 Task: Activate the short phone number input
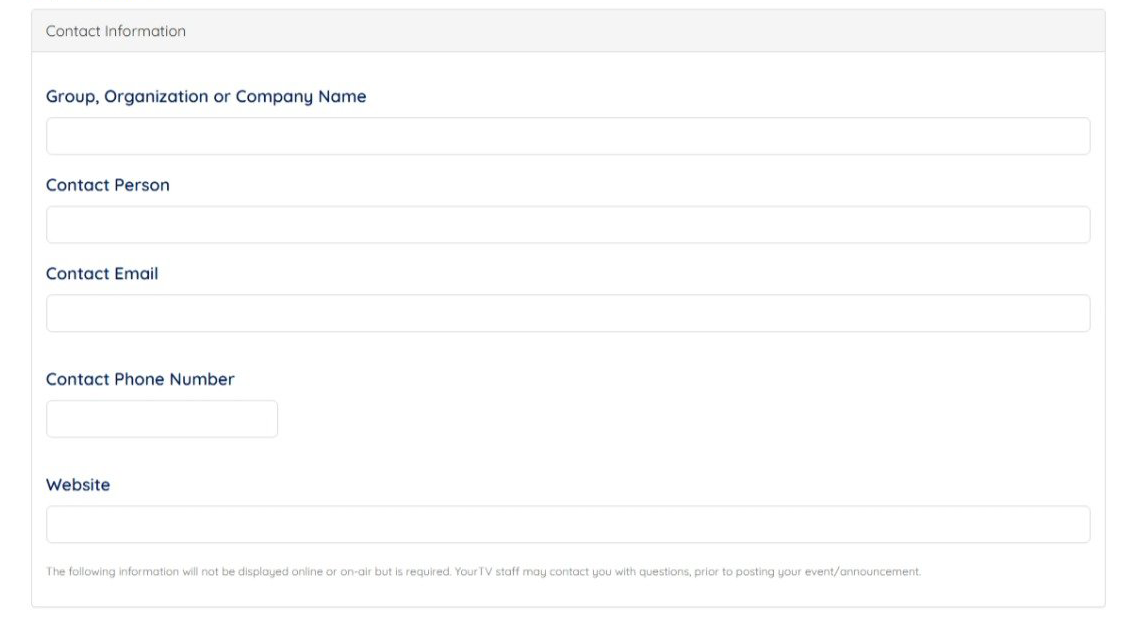click(162, 419)
